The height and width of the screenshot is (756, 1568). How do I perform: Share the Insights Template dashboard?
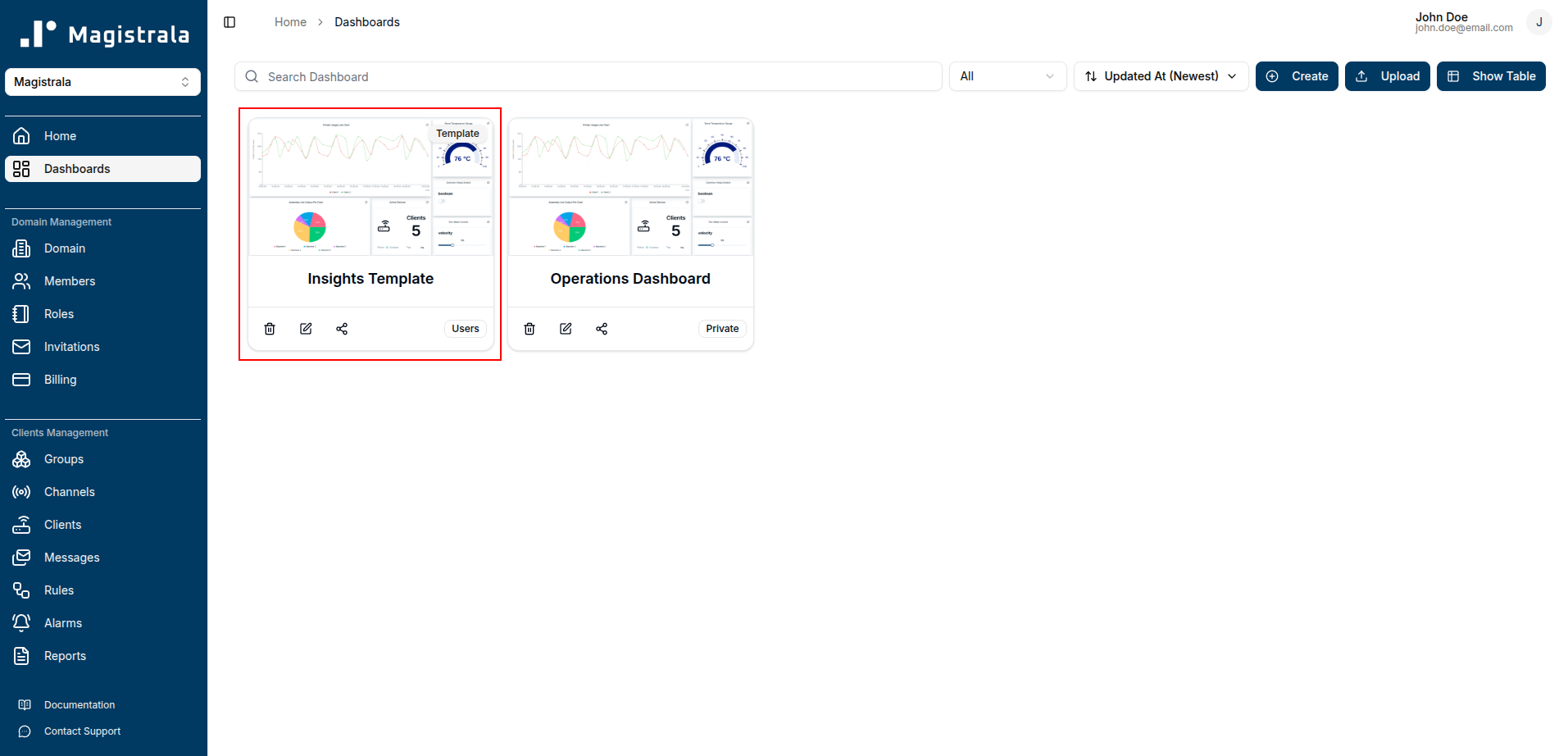[x=342, y=328]
